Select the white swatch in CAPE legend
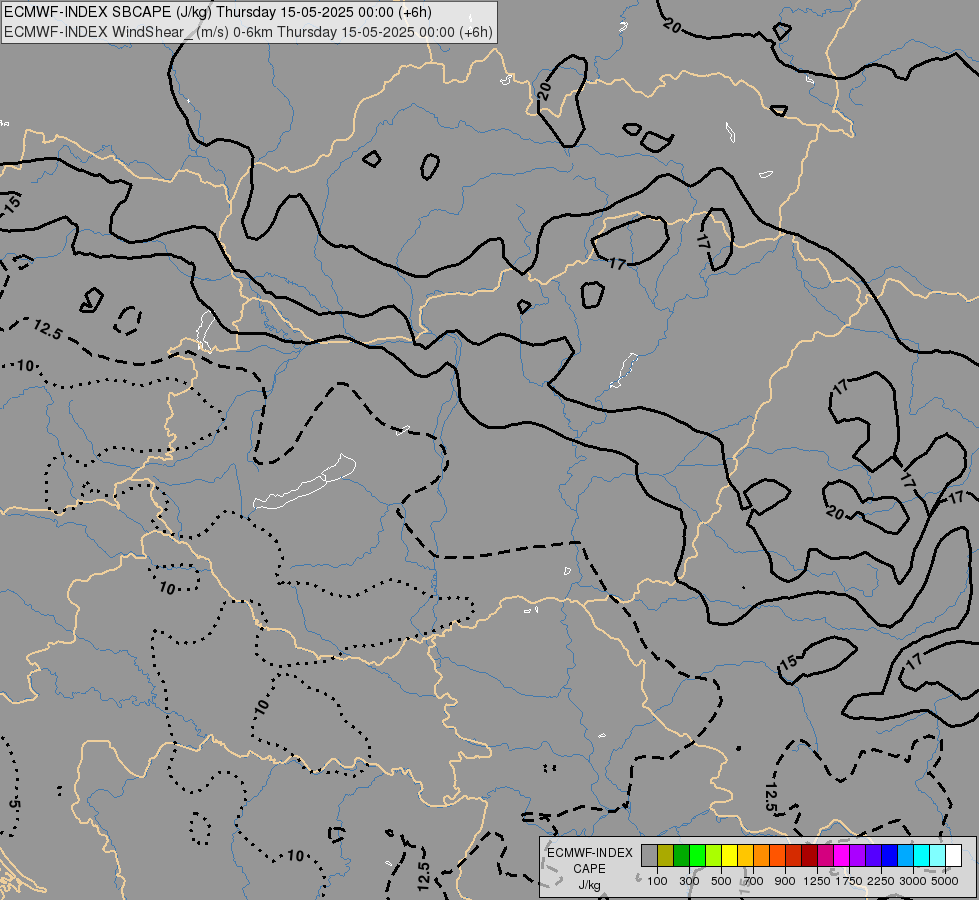The width and height of the screenshot is (979, 900). pos(953,855)
